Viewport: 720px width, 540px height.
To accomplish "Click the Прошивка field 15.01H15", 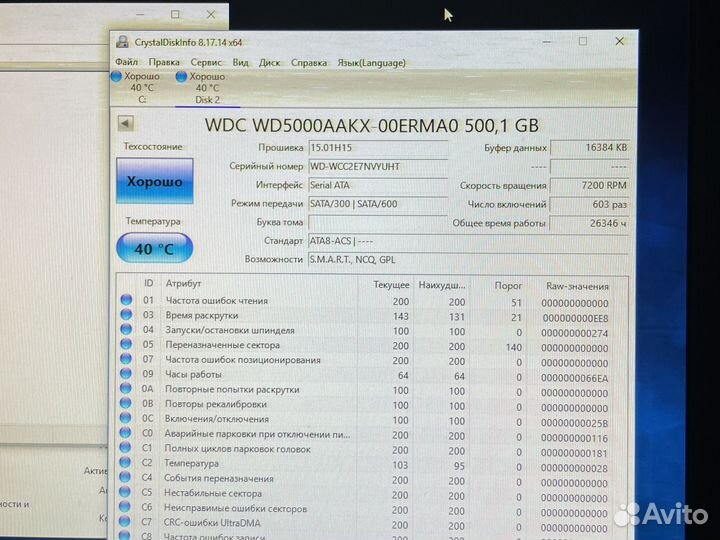I will tap(378, 148).
